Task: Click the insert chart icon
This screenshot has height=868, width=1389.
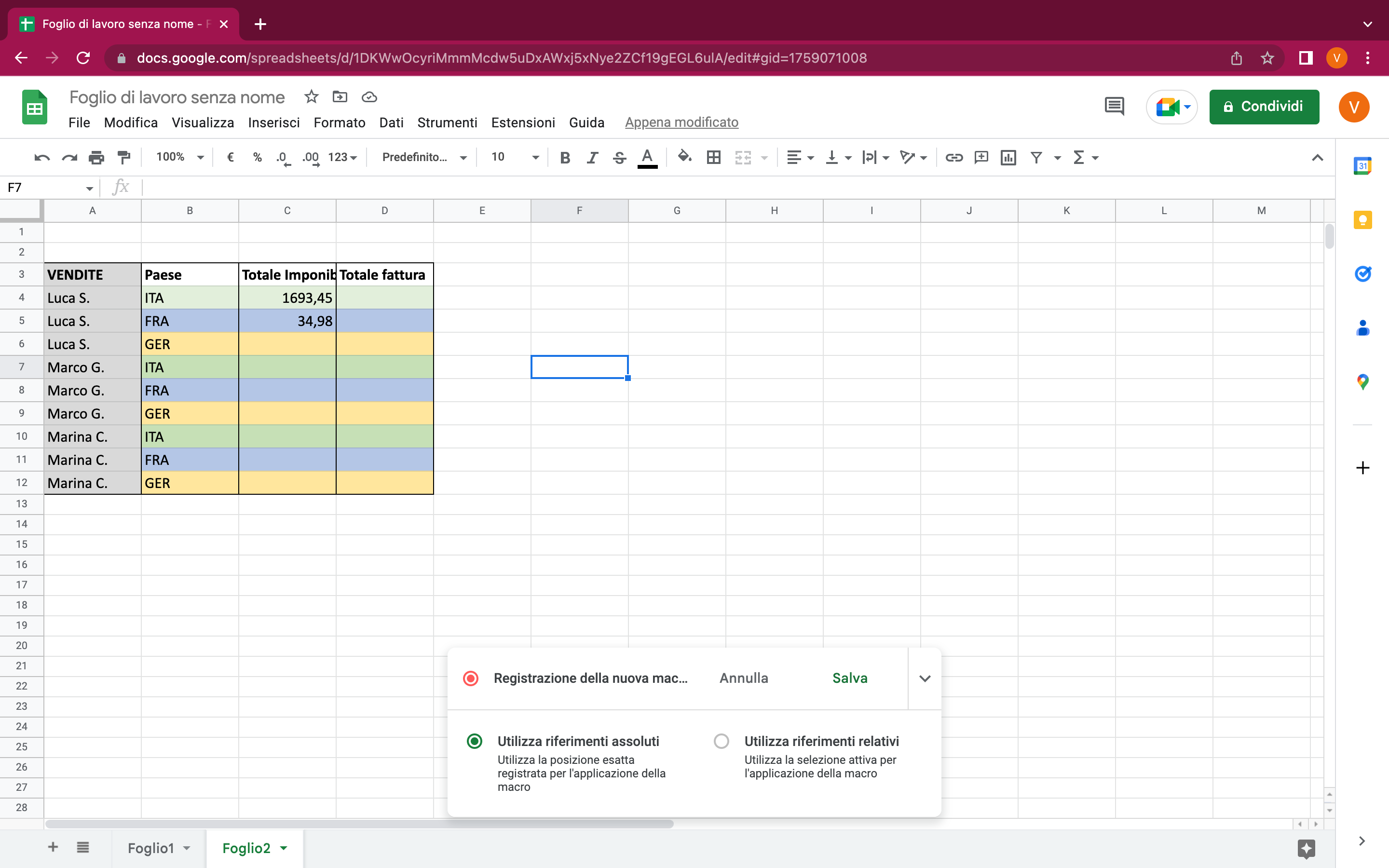Action: coord(1008,157)
